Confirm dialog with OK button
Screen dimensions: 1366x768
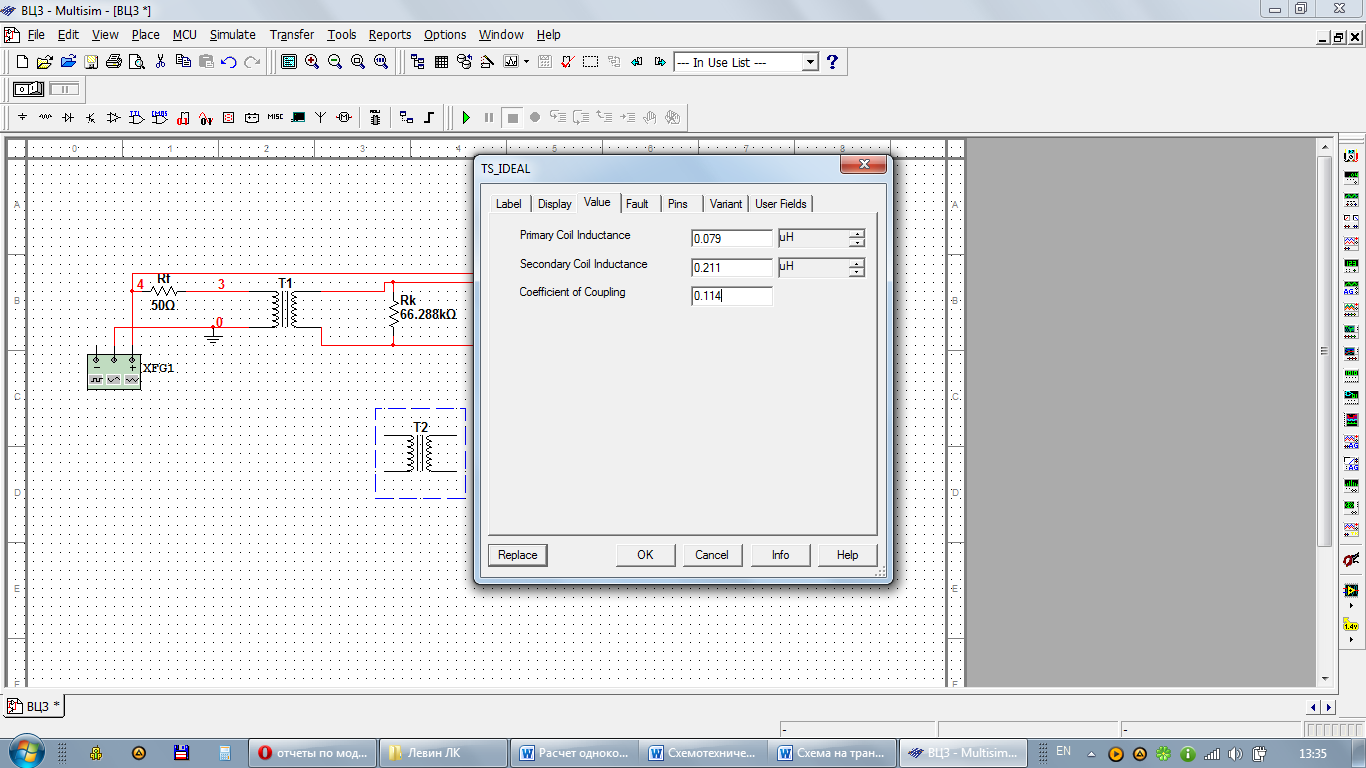[x=645, y=555]
